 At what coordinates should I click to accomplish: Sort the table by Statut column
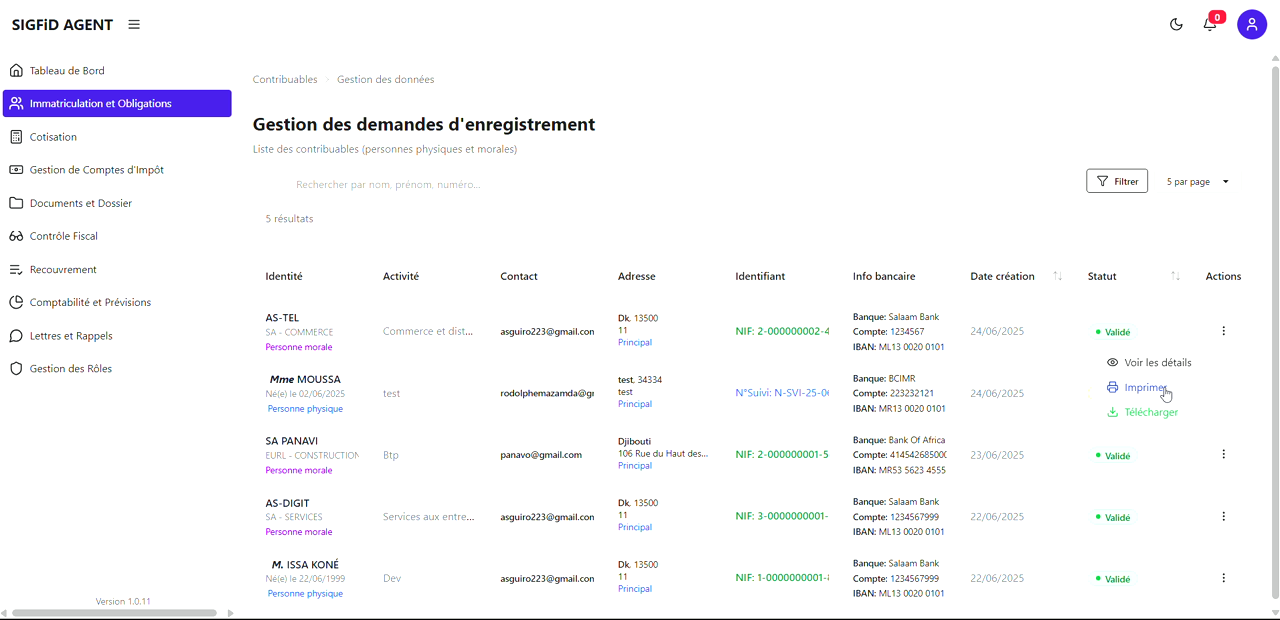(1175, 276)
